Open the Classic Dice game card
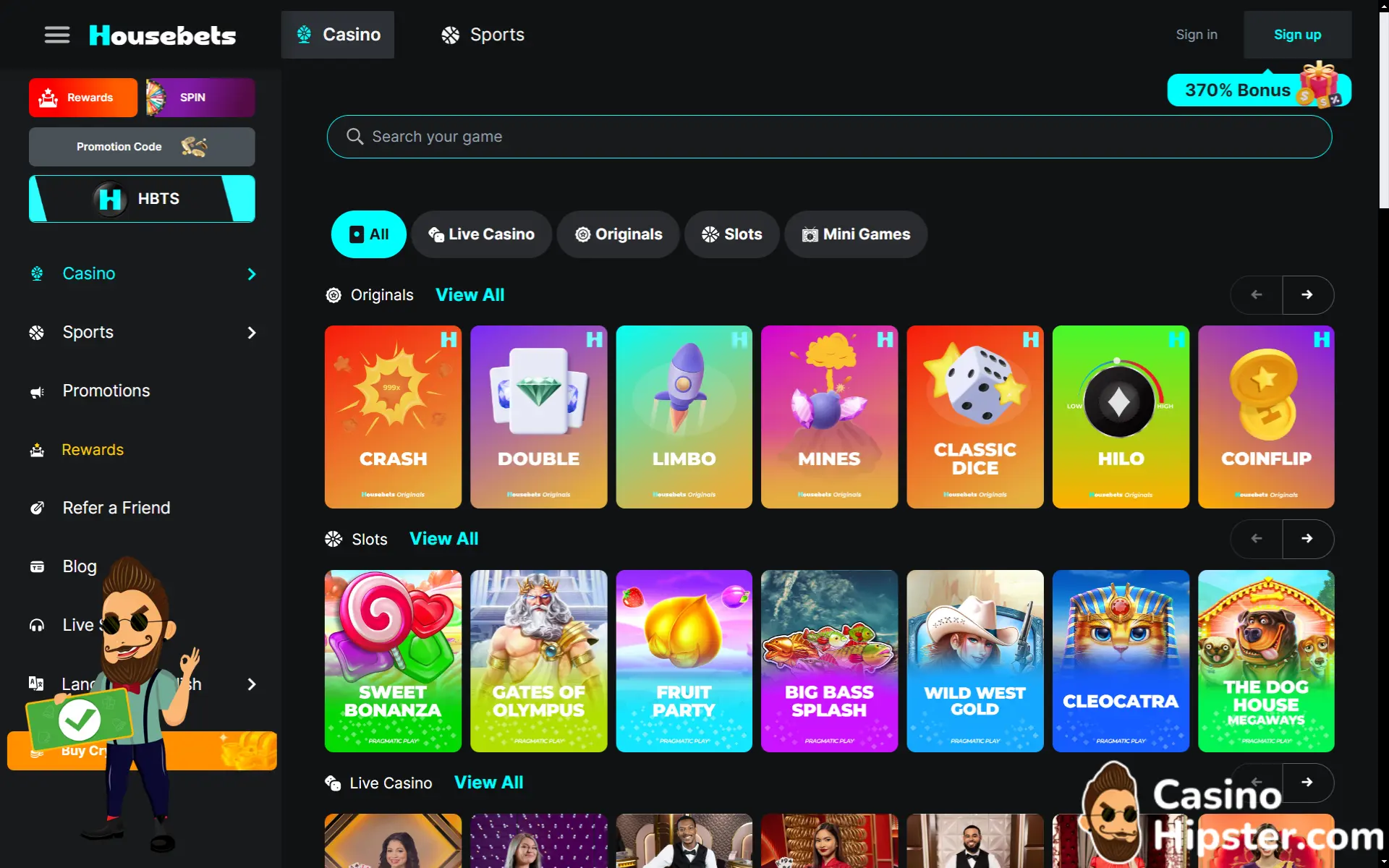The width and height of the screenshot is (1389, 868). (x=975, y=417)
